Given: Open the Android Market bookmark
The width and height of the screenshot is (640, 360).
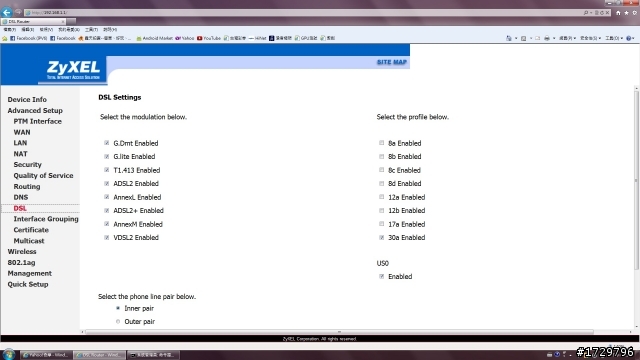Looking at the screenshot, I should (154, 38).
